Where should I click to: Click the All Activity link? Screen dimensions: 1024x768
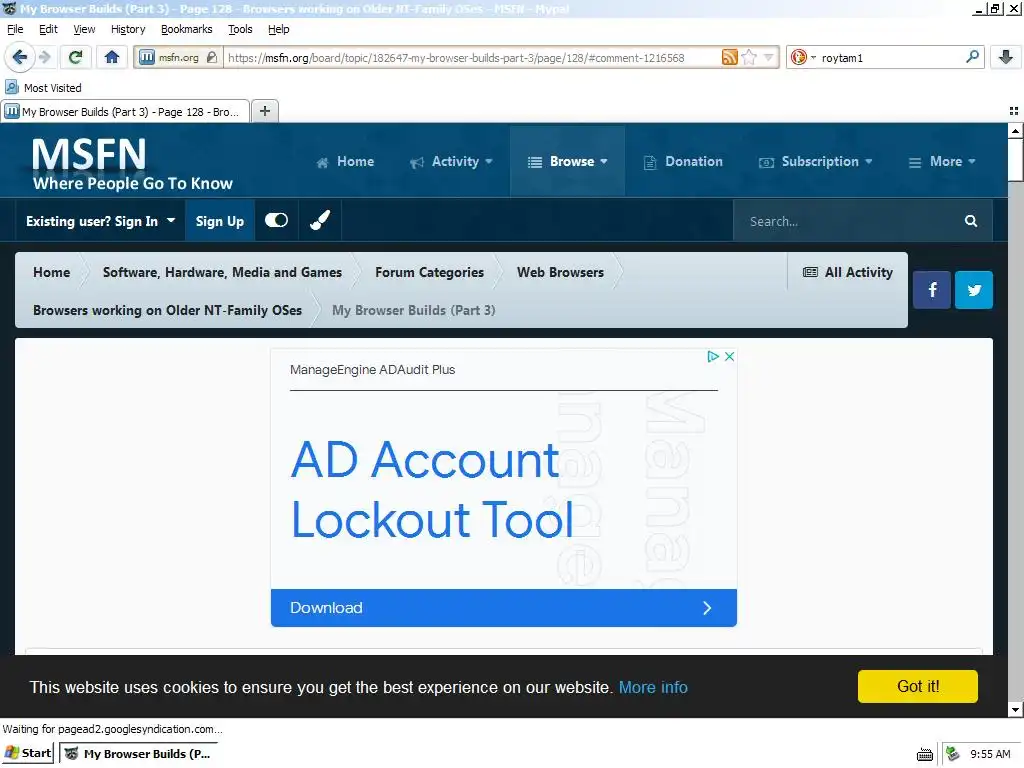(x=848, y=272)
